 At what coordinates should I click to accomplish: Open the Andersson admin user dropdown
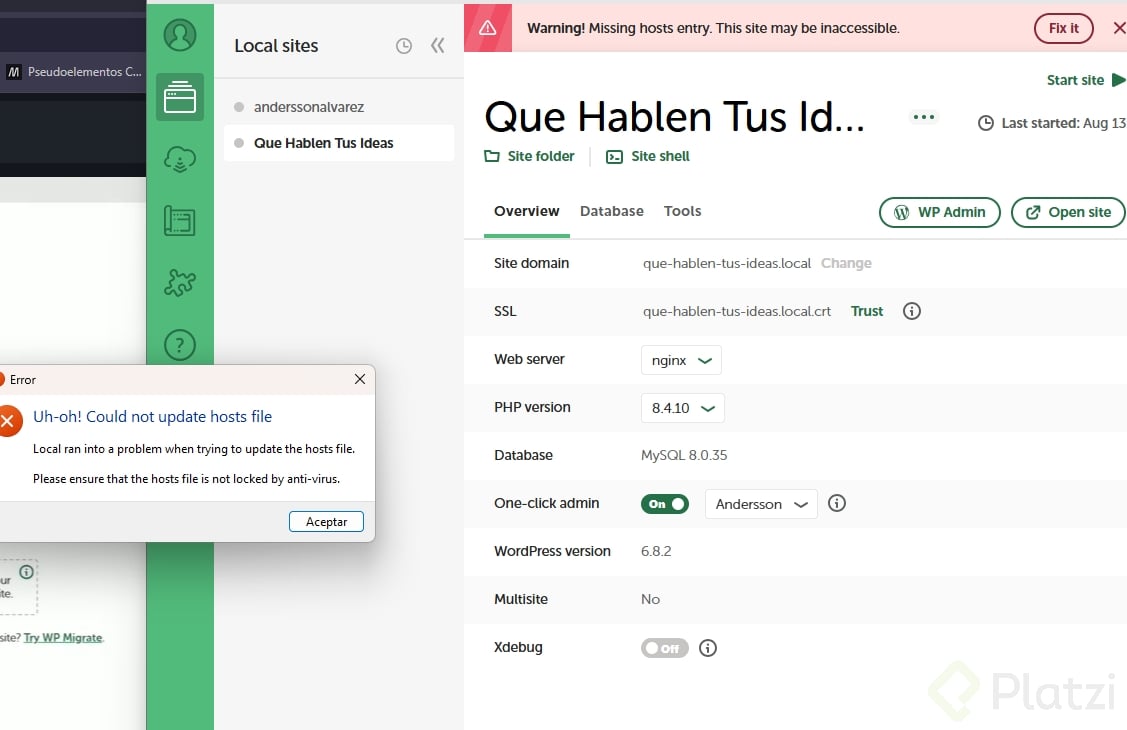761,504
